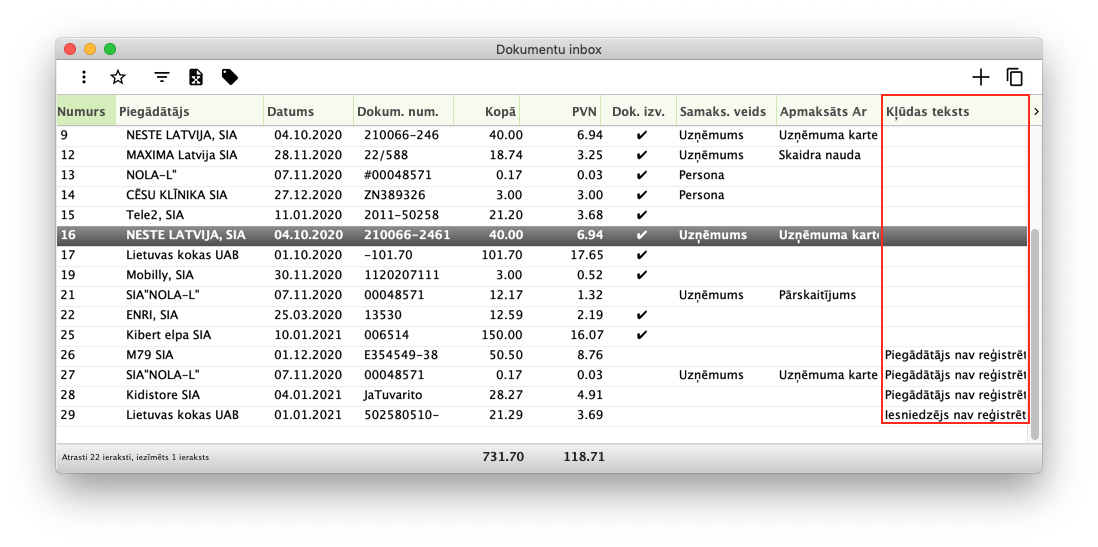Toggle Dok. izv. checkmark for Kibert elpa row
Viewport: 1098px width, 547px height.
click(641, 335)
